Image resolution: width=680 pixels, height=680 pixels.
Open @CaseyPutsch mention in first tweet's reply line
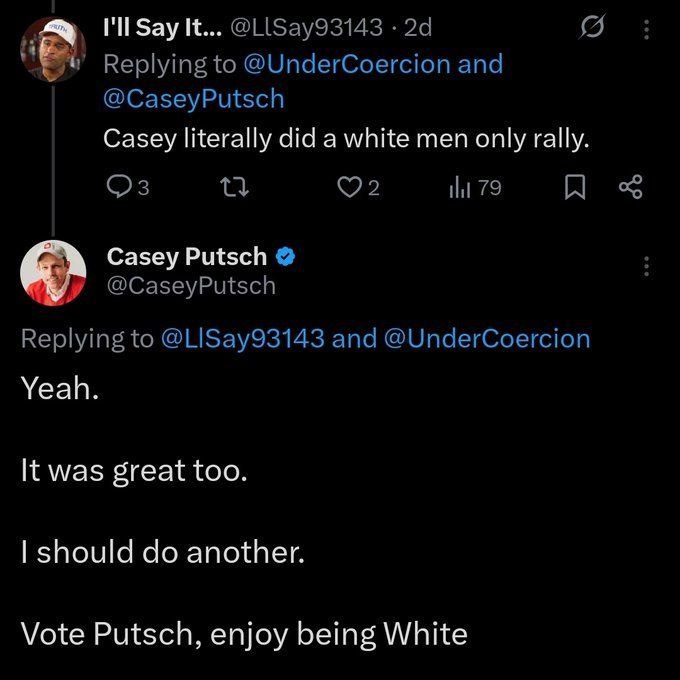193,98
